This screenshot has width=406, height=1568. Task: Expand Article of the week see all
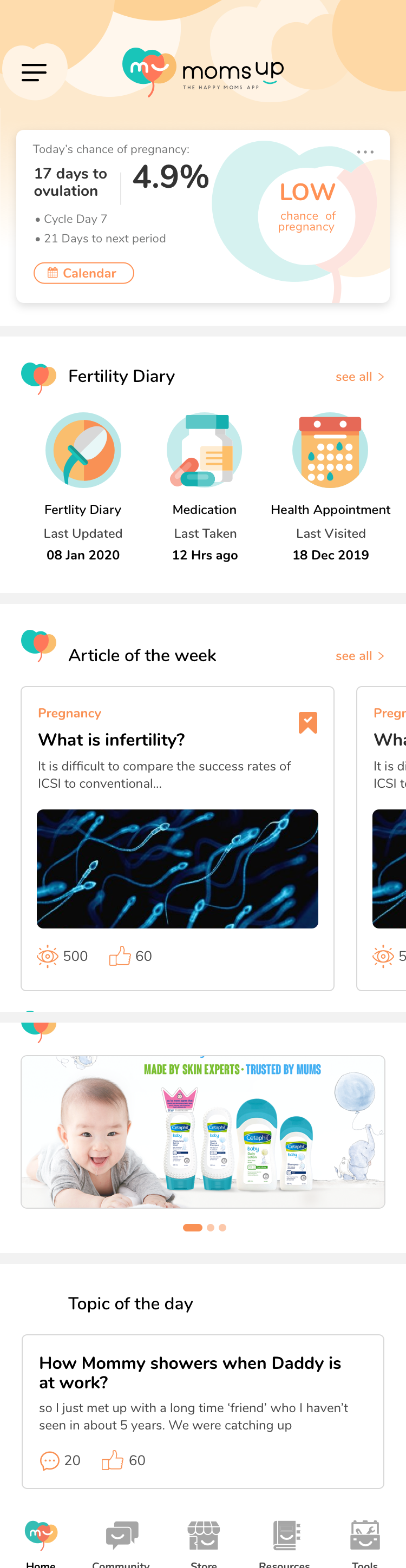(x=360, y=656)
